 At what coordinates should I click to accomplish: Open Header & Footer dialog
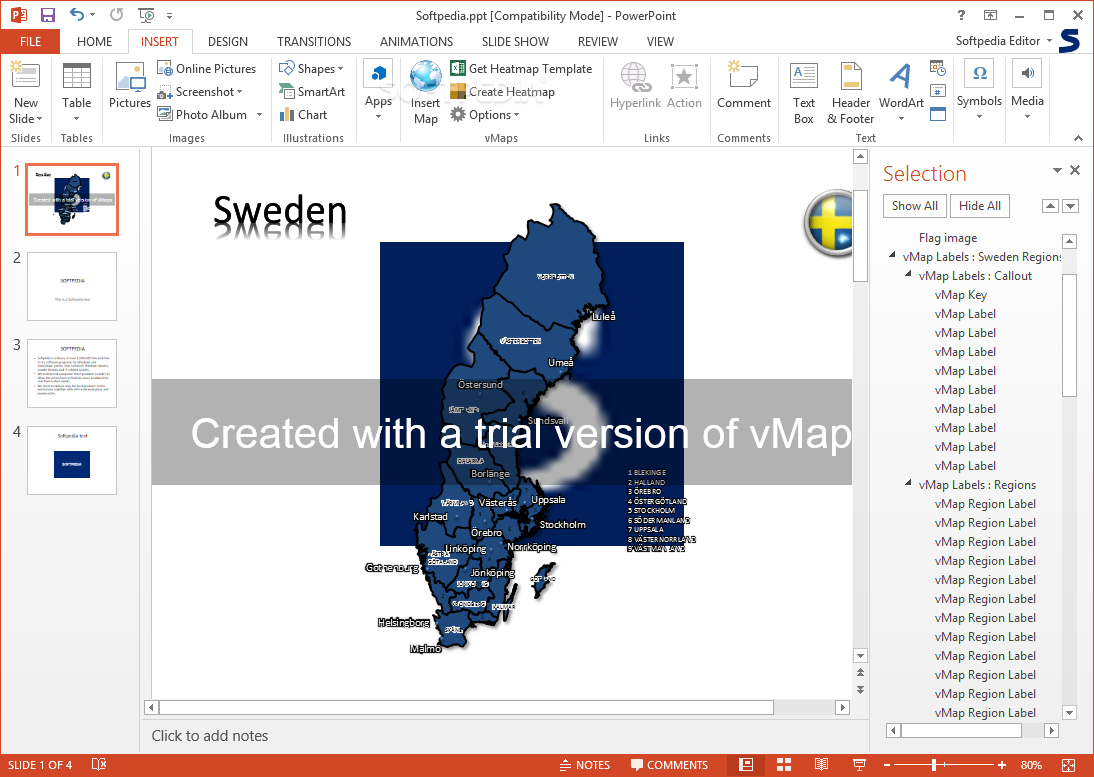851,93
